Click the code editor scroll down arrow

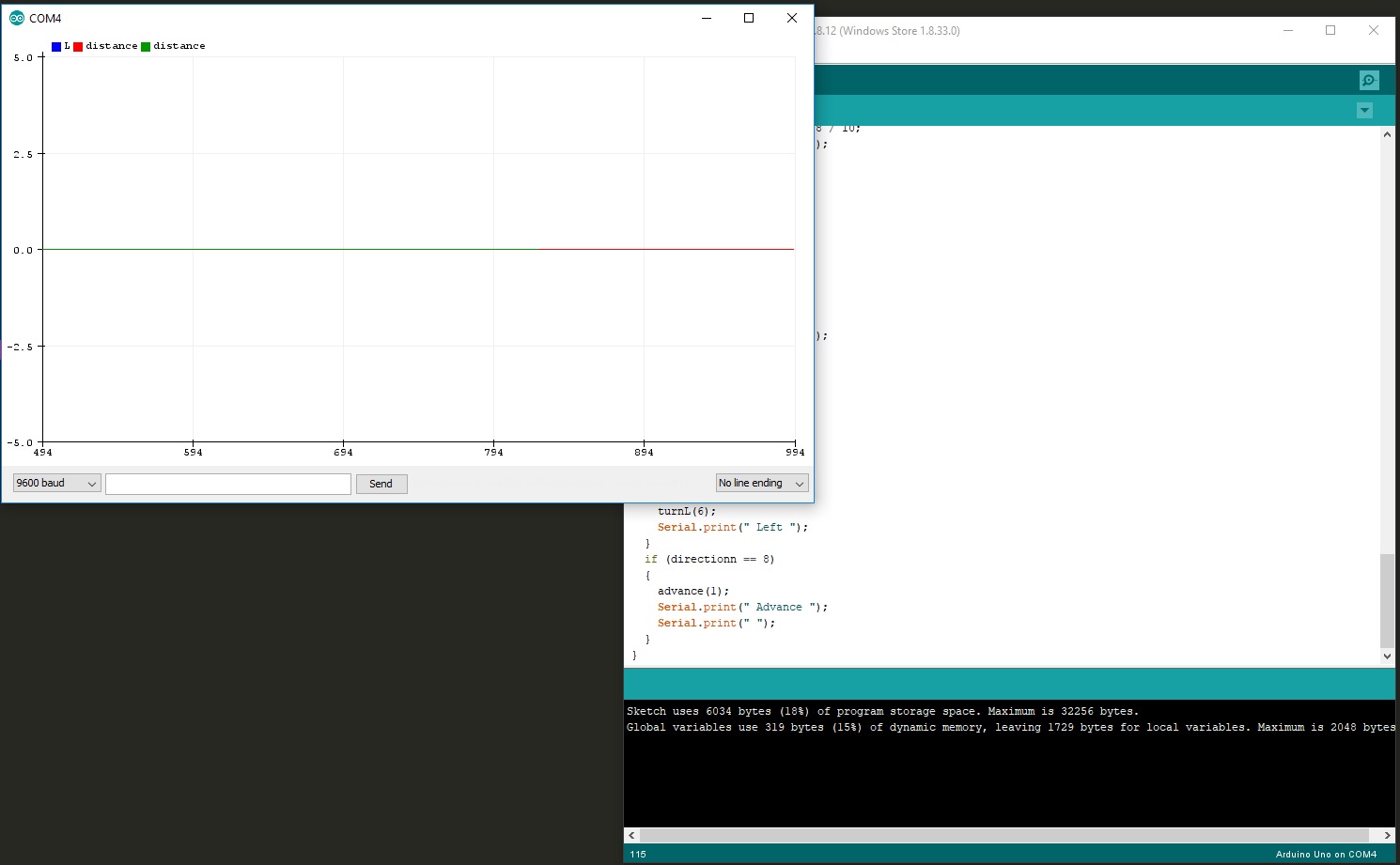(x=1387, y=656)
